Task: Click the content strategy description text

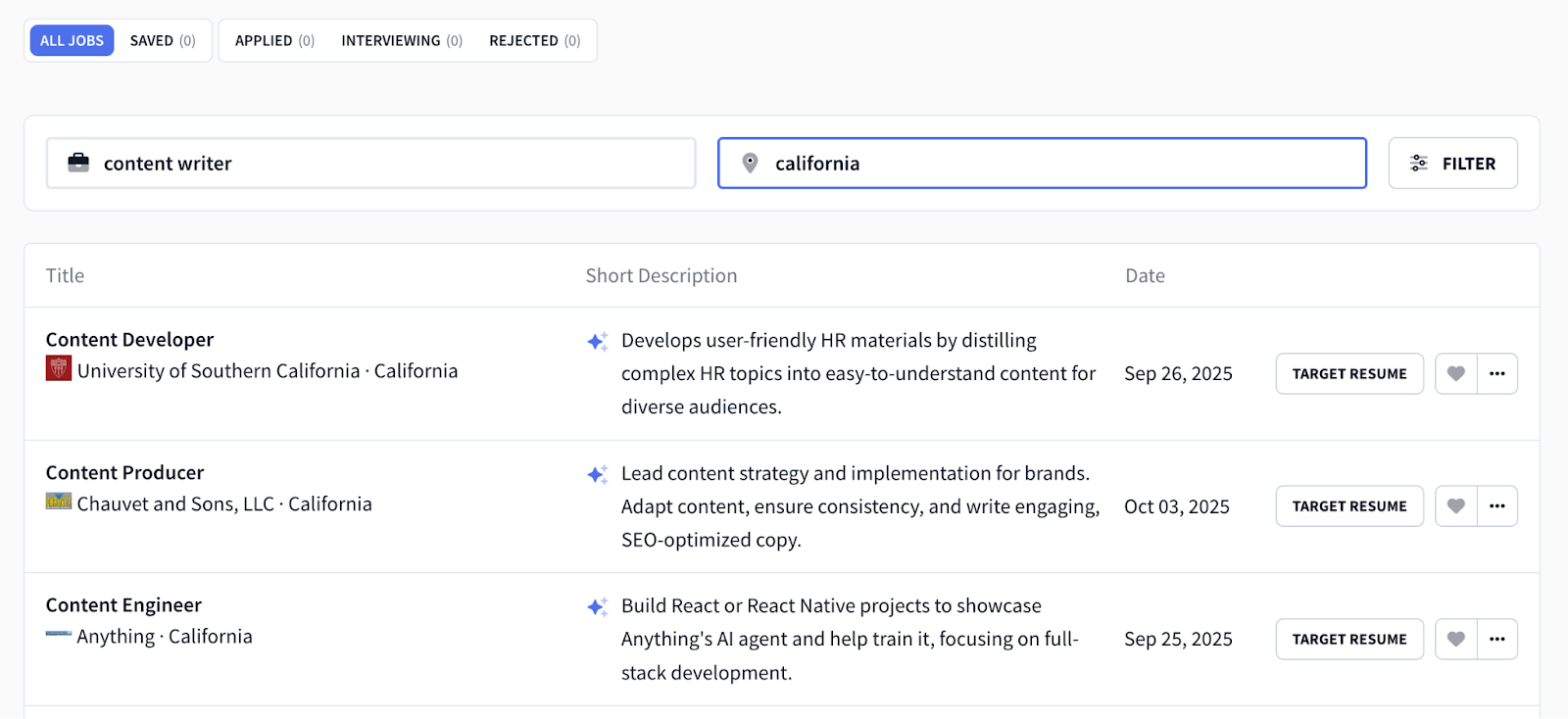Action: [860, 506]
